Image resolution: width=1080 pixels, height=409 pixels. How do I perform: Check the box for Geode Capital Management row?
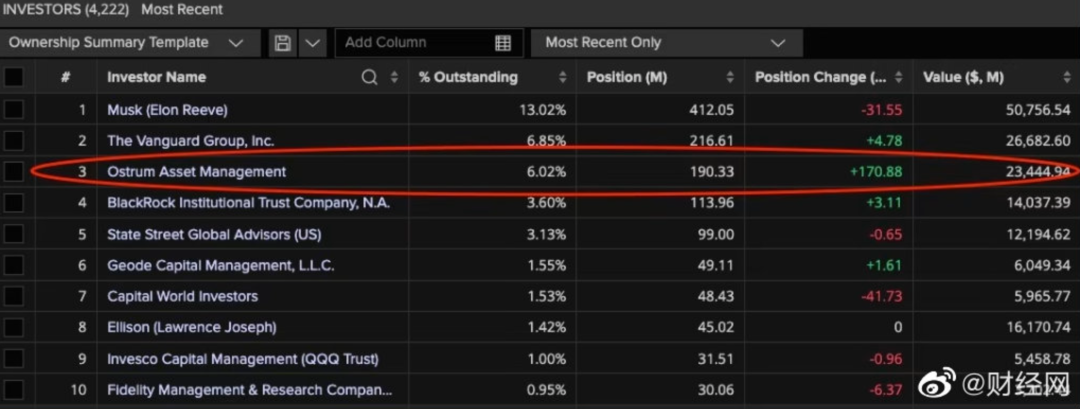pyautogui.click(x=14, y=265)
